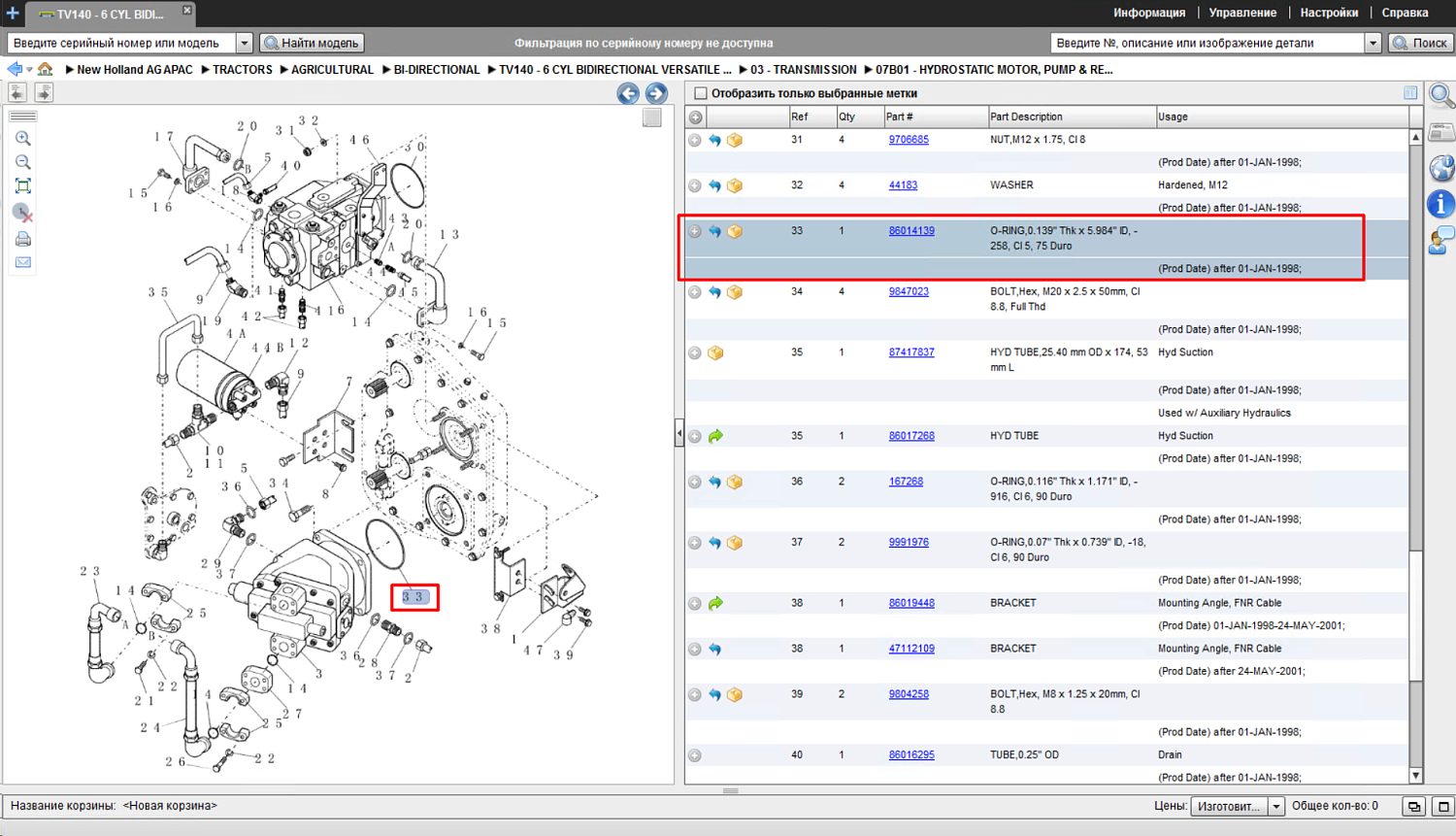Click the package box icon for part 9804258

coord(735,695)
